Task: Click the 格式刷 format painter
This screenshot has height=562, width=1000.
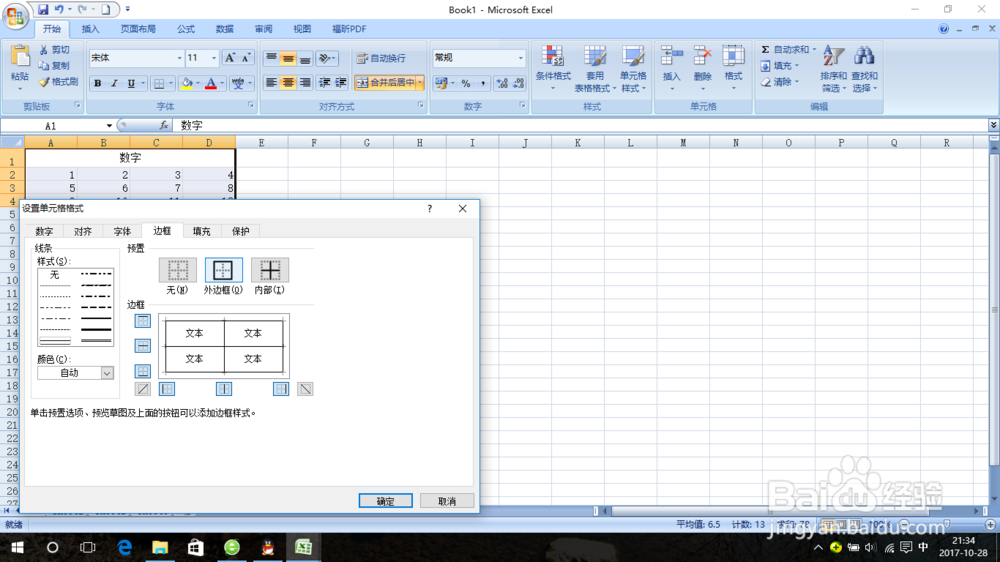Action: click(x=58, y=82)
